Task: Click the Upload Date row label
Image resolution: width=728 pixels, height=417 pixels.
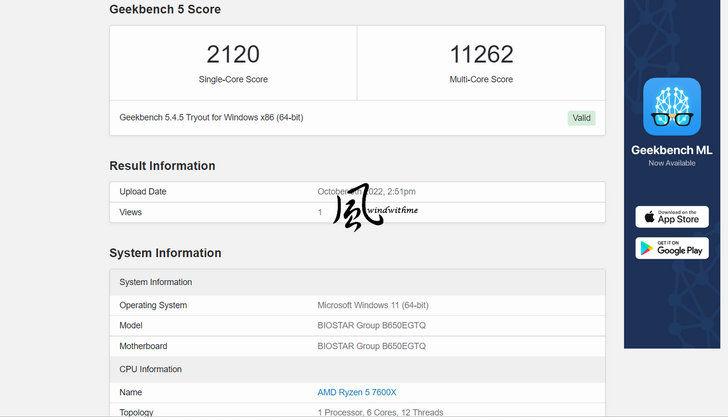Action: (x=143, y=192)
